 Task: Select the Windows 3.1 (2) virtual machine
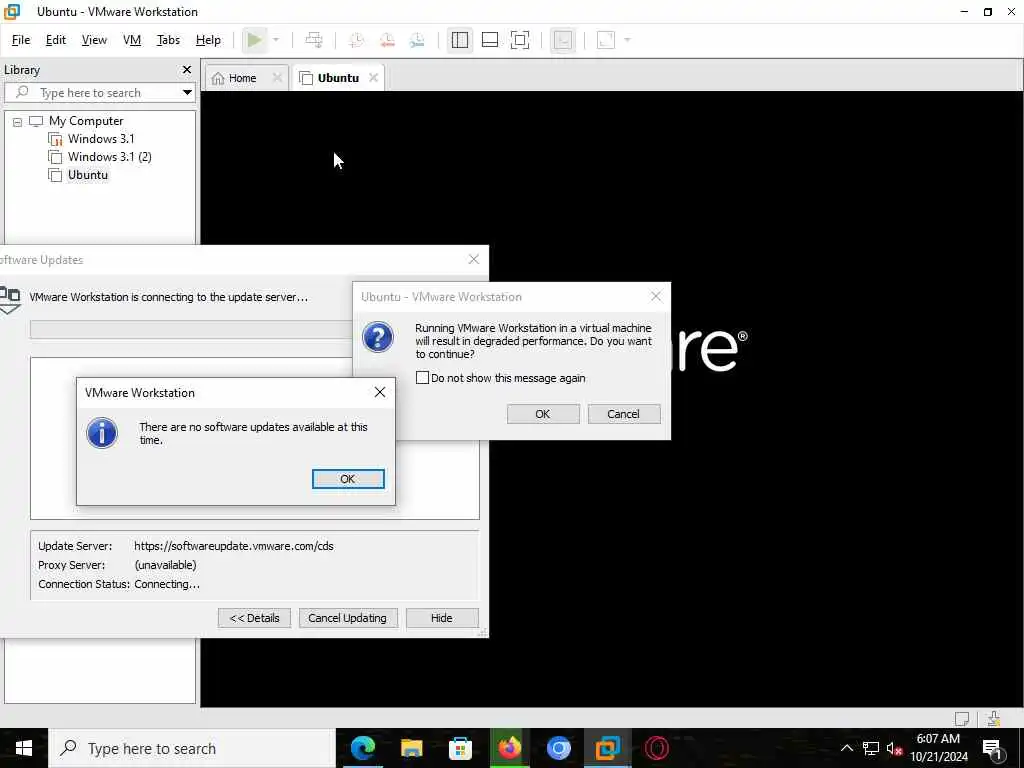pyautogui.click(x=109, y=157)
